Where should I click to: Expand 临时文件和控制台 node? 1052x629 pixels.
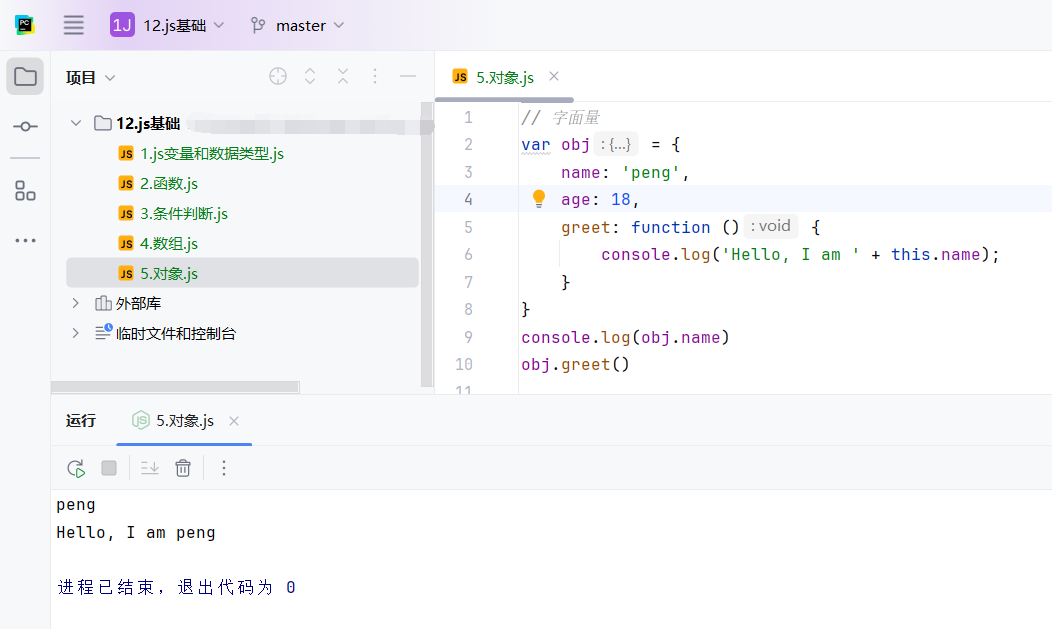[75, 333]
